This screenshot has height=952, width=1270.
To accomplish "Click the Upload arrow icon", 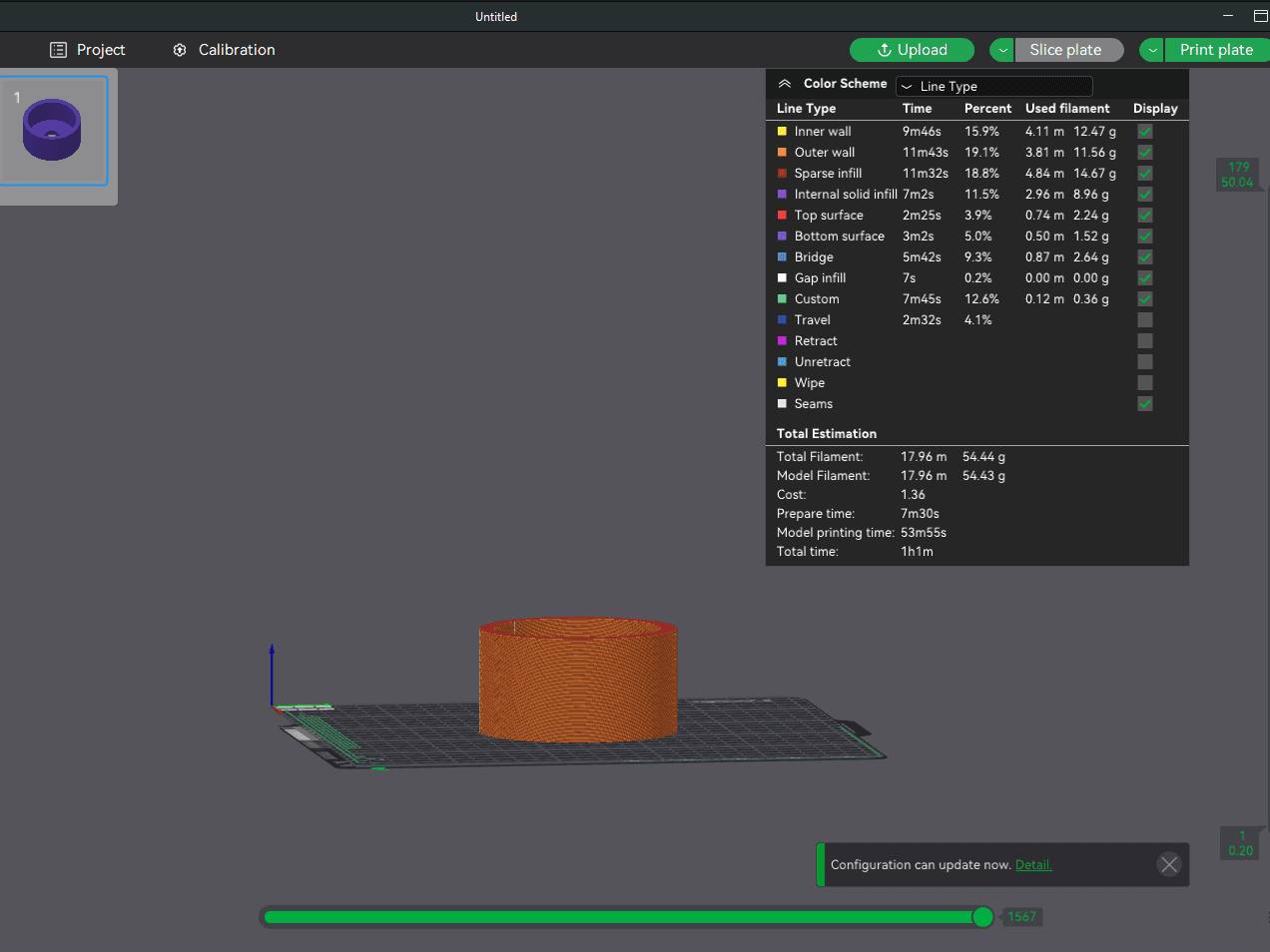I will (885, 50).
